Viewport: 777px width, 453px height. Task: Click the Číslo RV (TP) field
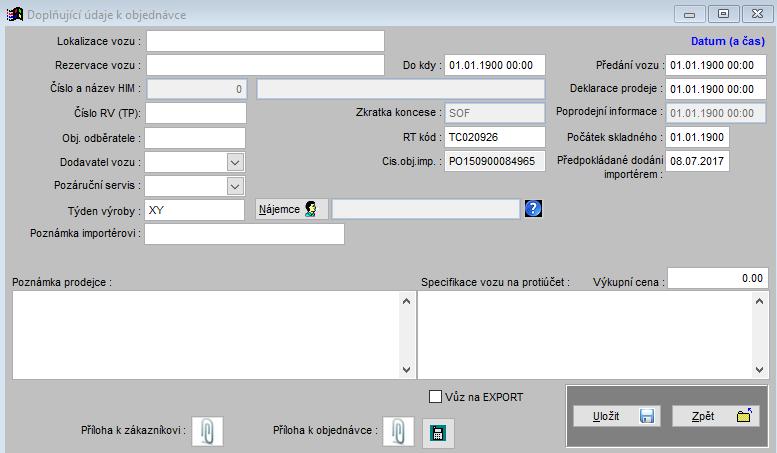click(x=196, y=113)
